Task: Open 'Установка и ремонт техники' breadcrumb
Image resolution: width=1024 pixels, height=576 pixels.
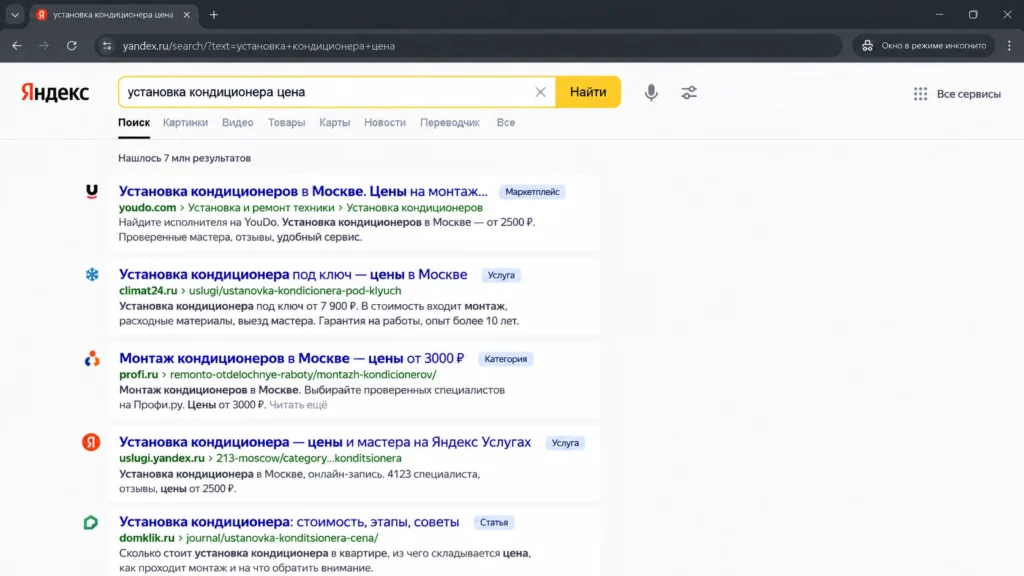Action: (x=261, y=208)
